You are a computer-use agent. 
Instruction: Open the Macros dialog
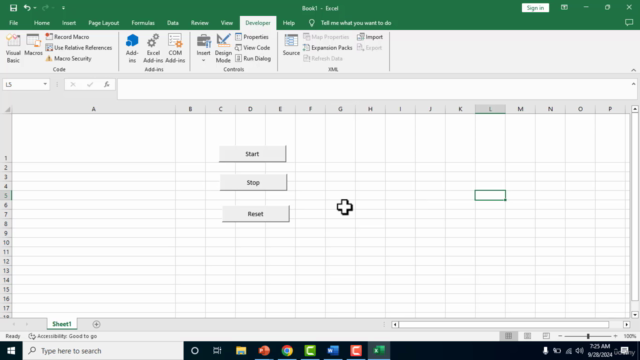click(33, 45)
